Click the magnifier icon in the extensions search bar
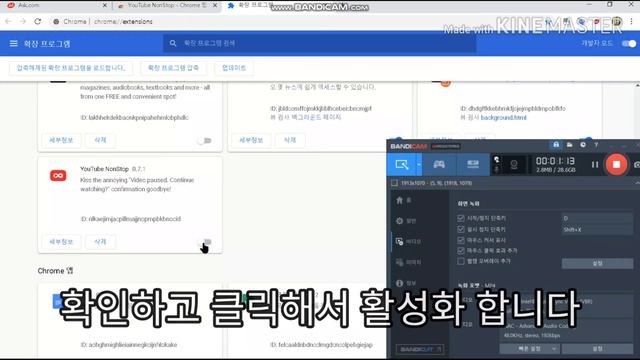Viewport: 640px width, 360px height. [x=173, y=43]
